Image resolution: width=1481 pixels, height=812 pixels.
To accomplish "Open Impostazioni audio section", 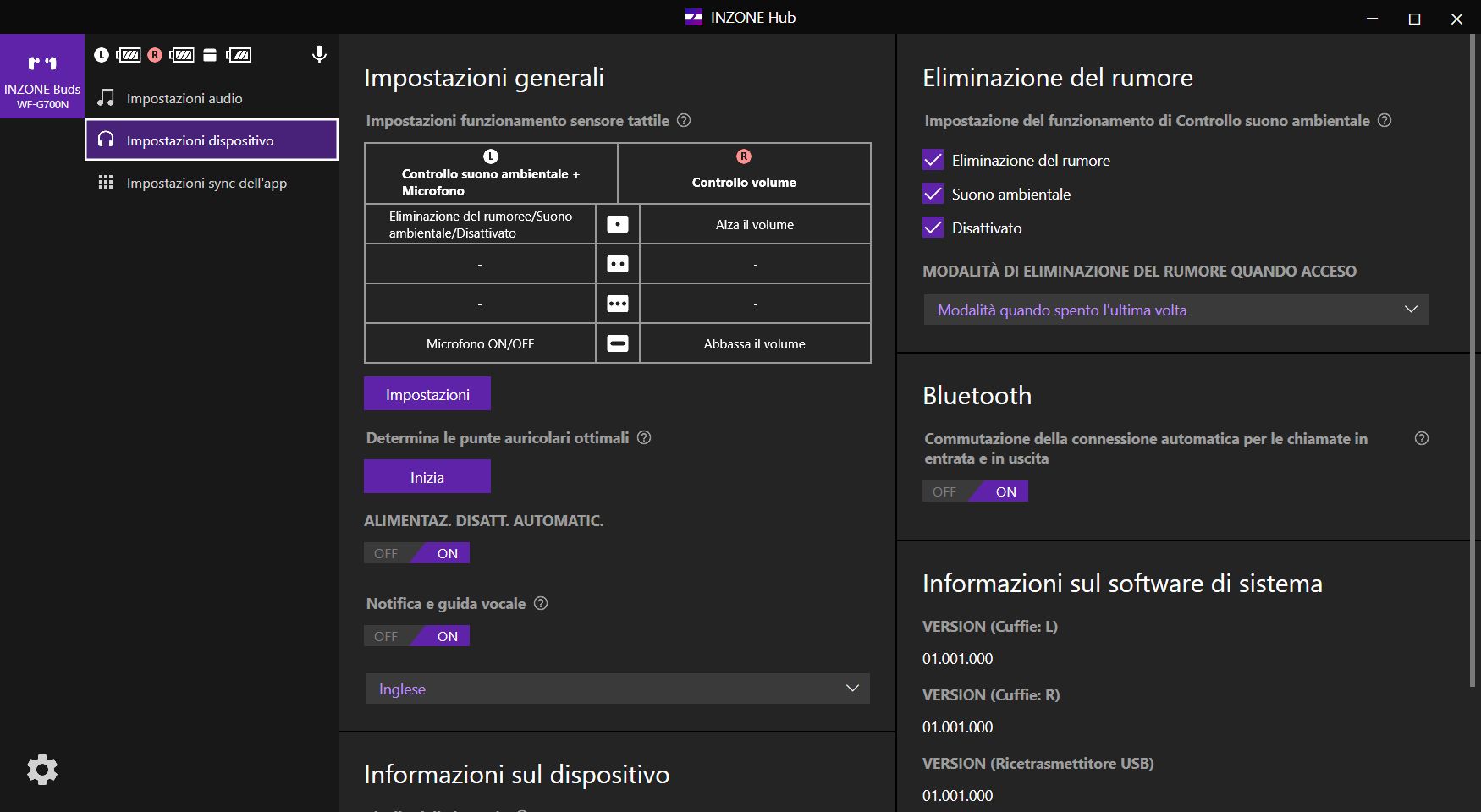I will 212,98.
